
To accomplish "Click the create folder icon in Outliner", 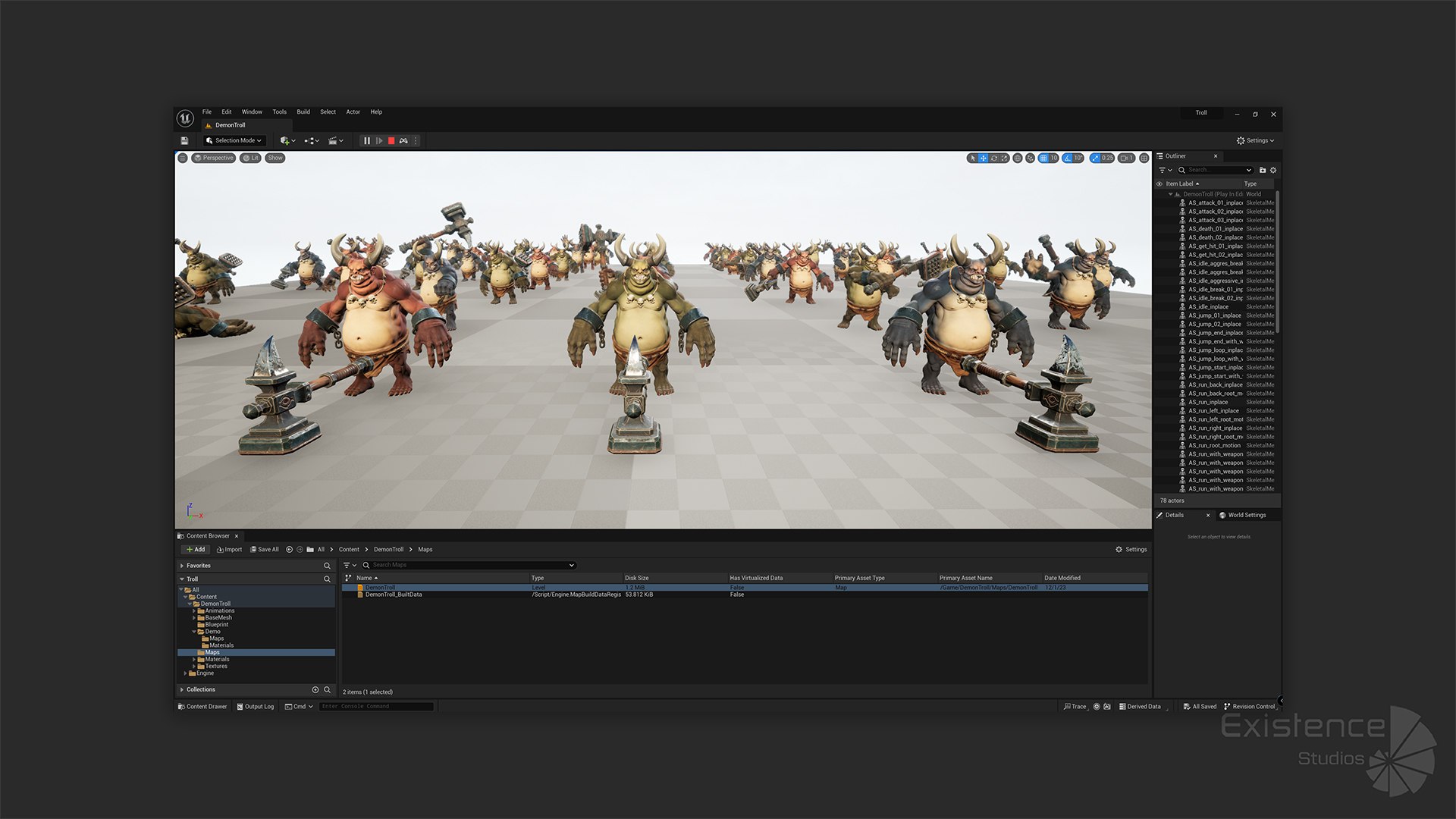I will (1263, 171).
